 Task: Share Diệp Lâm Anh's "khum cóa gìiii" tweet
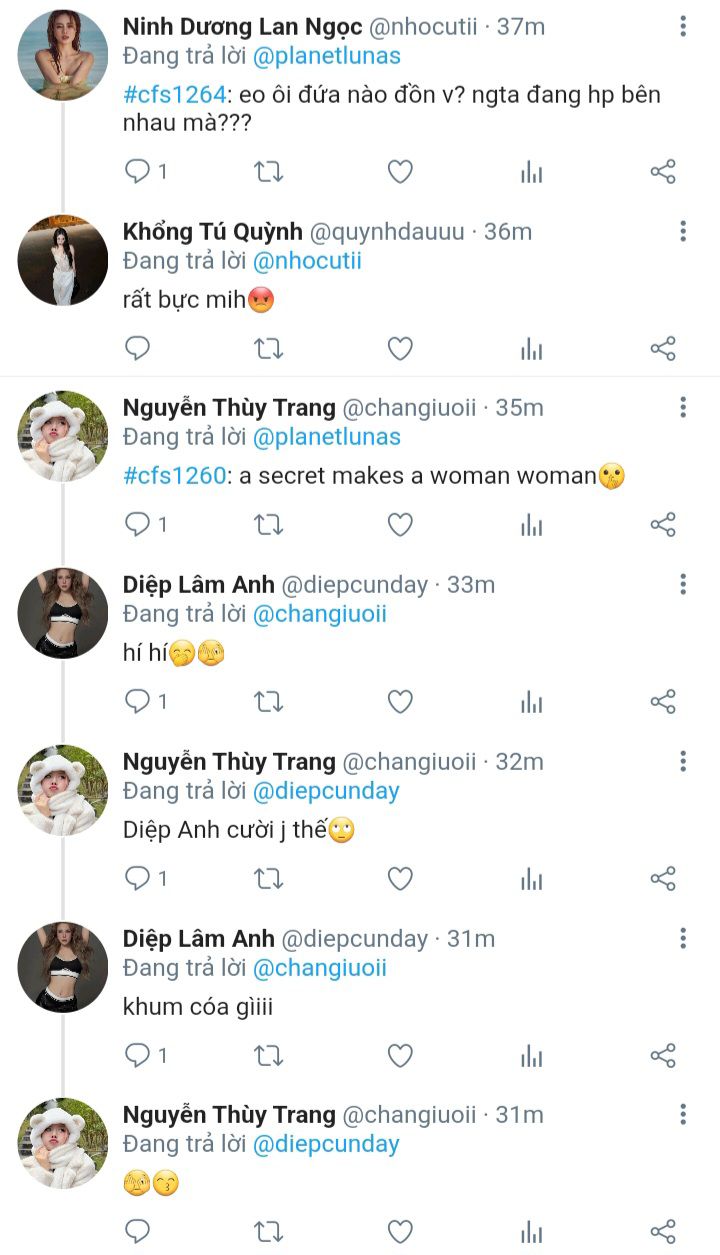click(x=663, y=1055)
